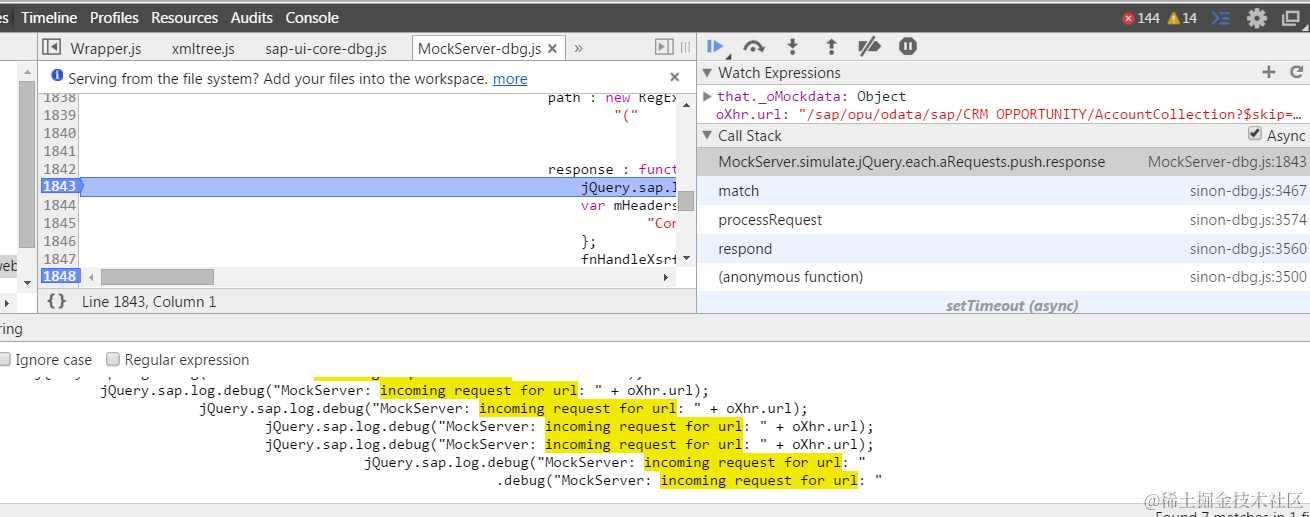1310x517 pixels.
Task: Add a watch expression with plus icon
Action: point(1269,72)
